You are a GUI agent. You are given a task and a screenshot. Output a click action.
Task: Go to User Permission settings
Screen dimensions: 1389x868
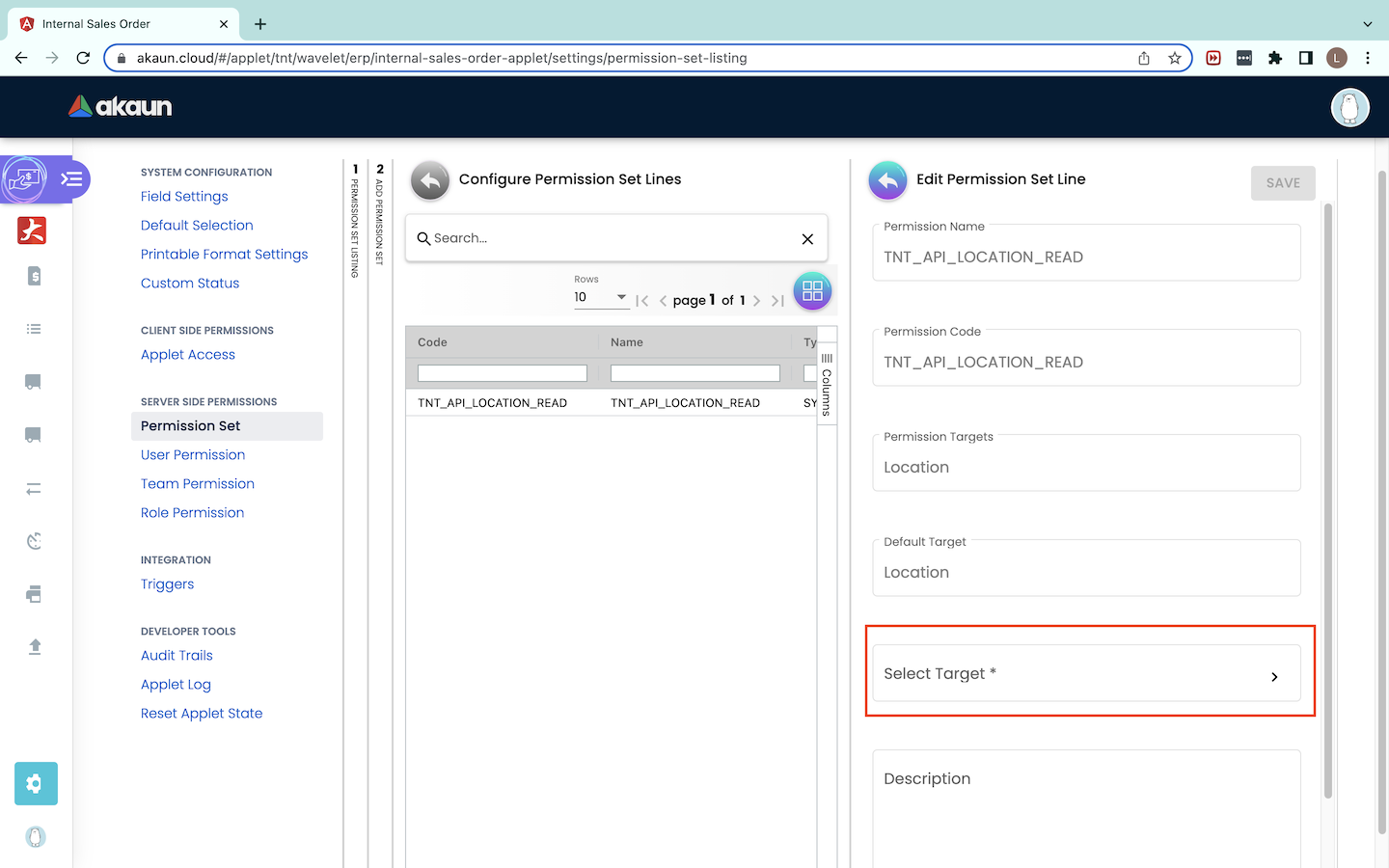pyautogui.click(x=193, y=455)
